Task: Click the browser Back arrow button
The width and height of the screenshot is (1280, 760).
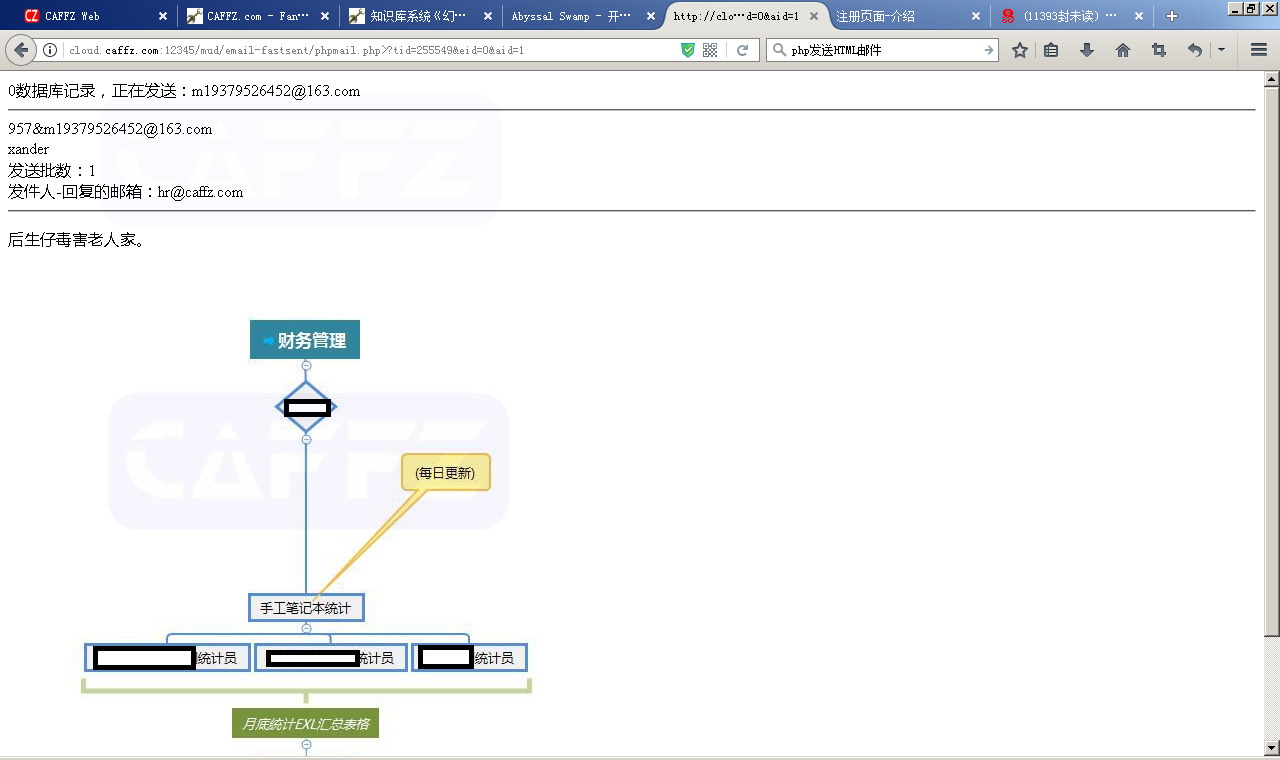Action: (x=21, y=50)
